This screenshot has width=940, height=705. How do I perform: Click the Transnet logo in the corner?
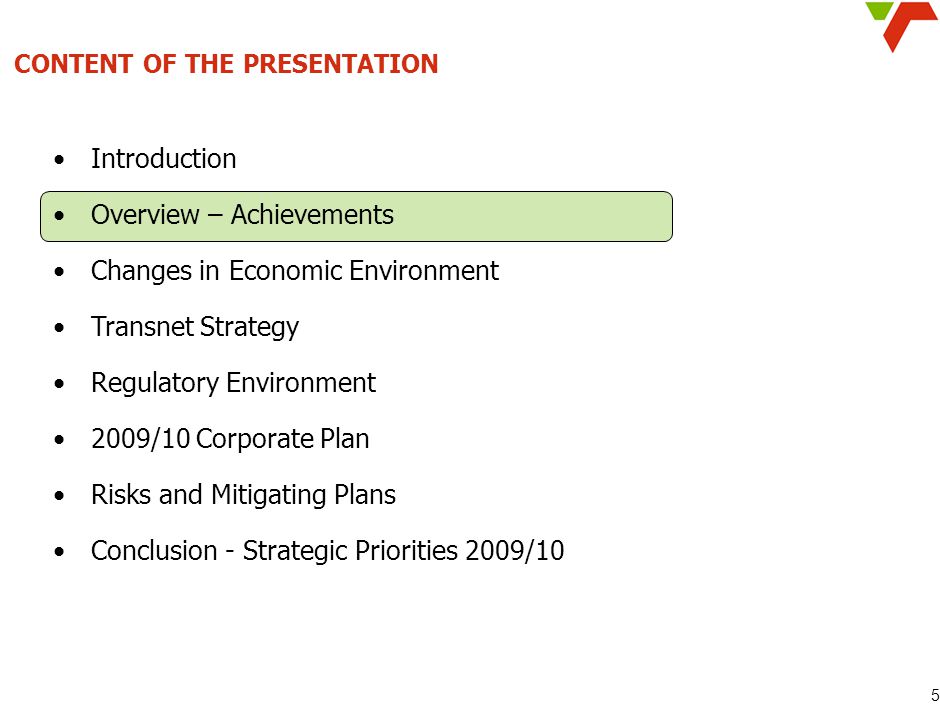[901, 26]
